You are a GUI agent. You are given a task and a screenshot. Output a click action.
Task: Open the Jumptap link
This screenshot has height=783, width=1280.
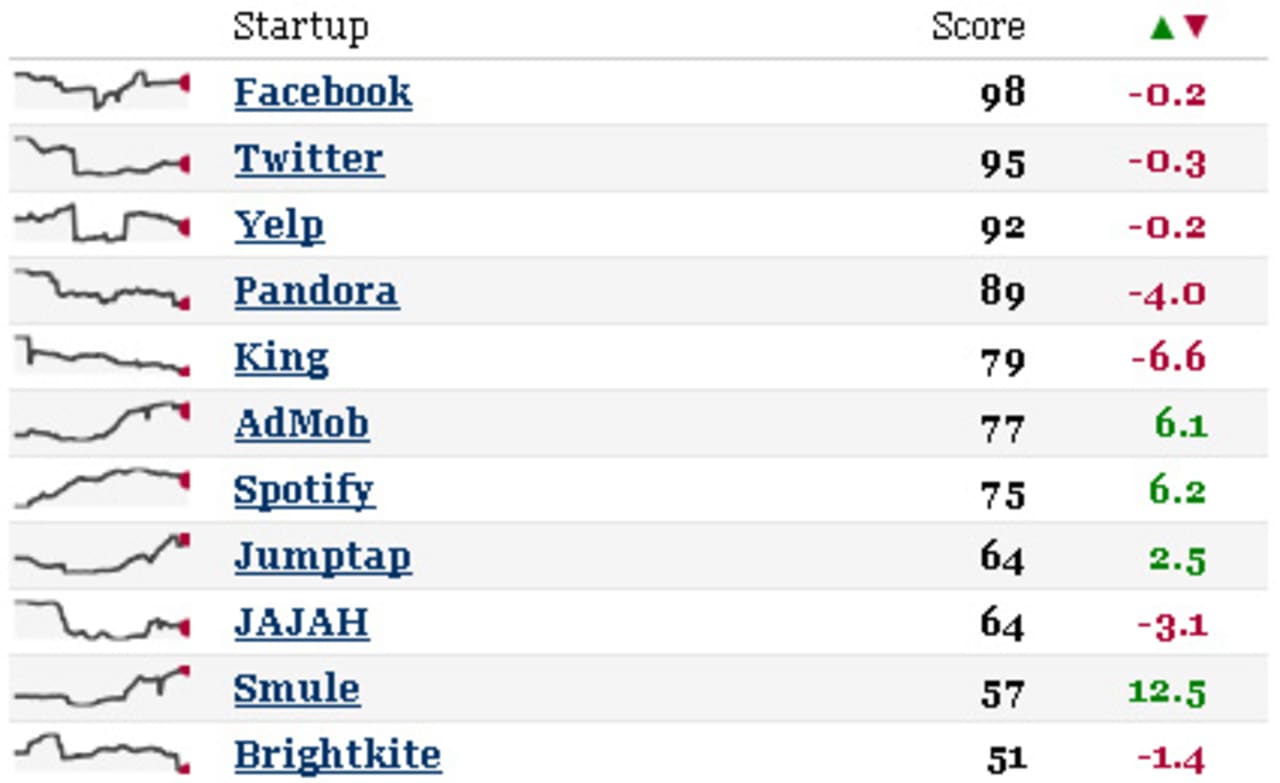tap(323, 557)
